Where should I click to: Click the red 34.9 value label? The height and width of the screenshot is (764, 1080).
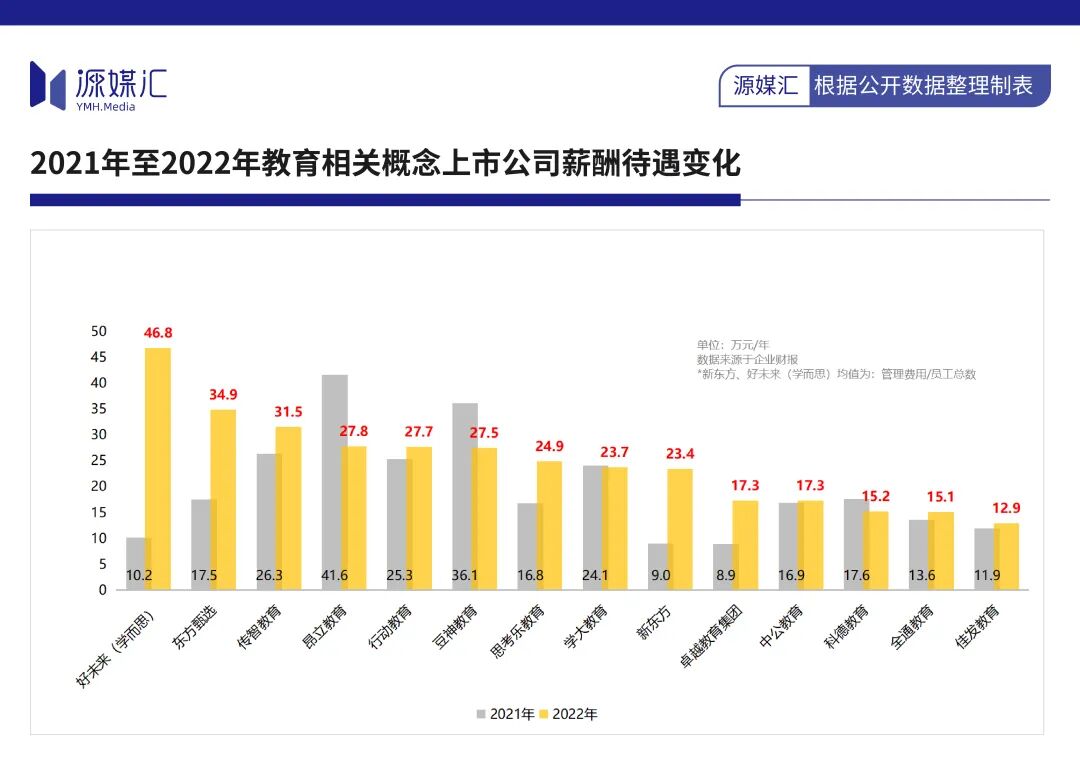pyautogui.click(x=223, y=395)
